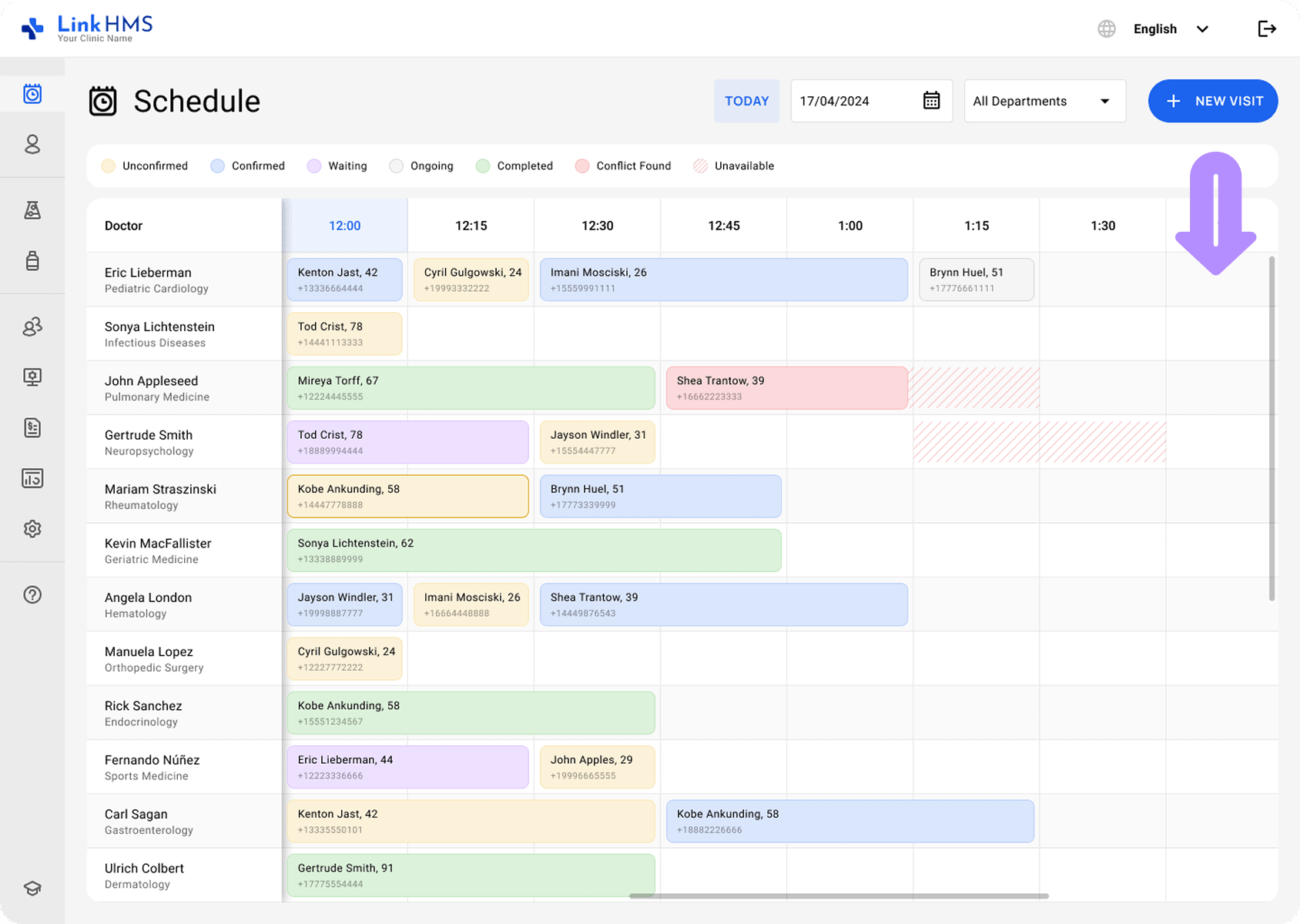The width and height of the screenshot is (1300, 924).
Task: Open the billing invoice sidebar icon
Action: (x=32, y=428)
